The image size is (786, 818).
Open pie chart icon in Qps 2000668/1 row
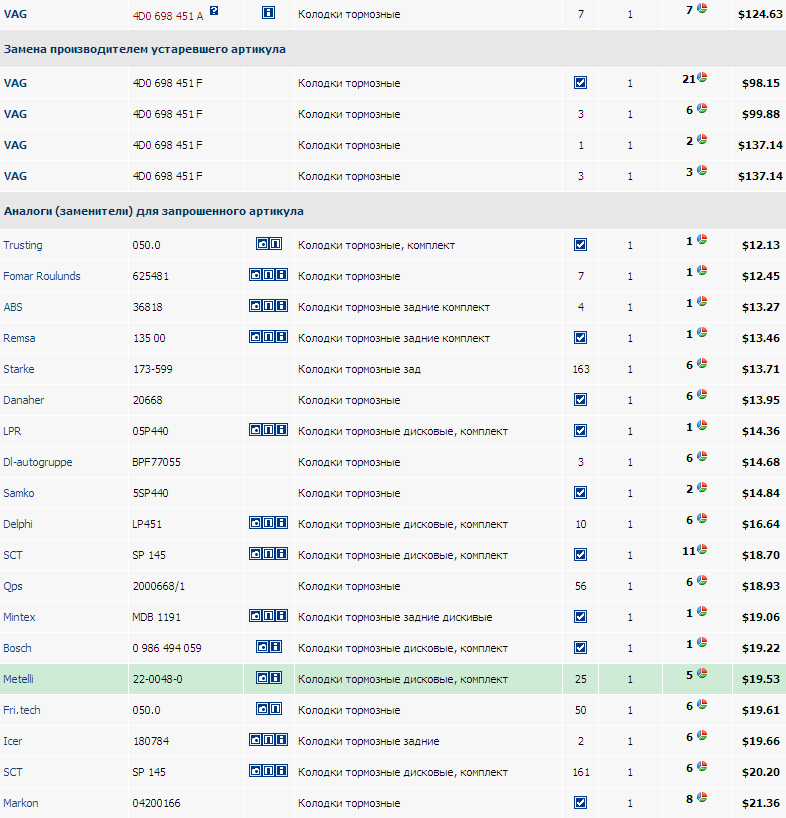coord(702,580)
